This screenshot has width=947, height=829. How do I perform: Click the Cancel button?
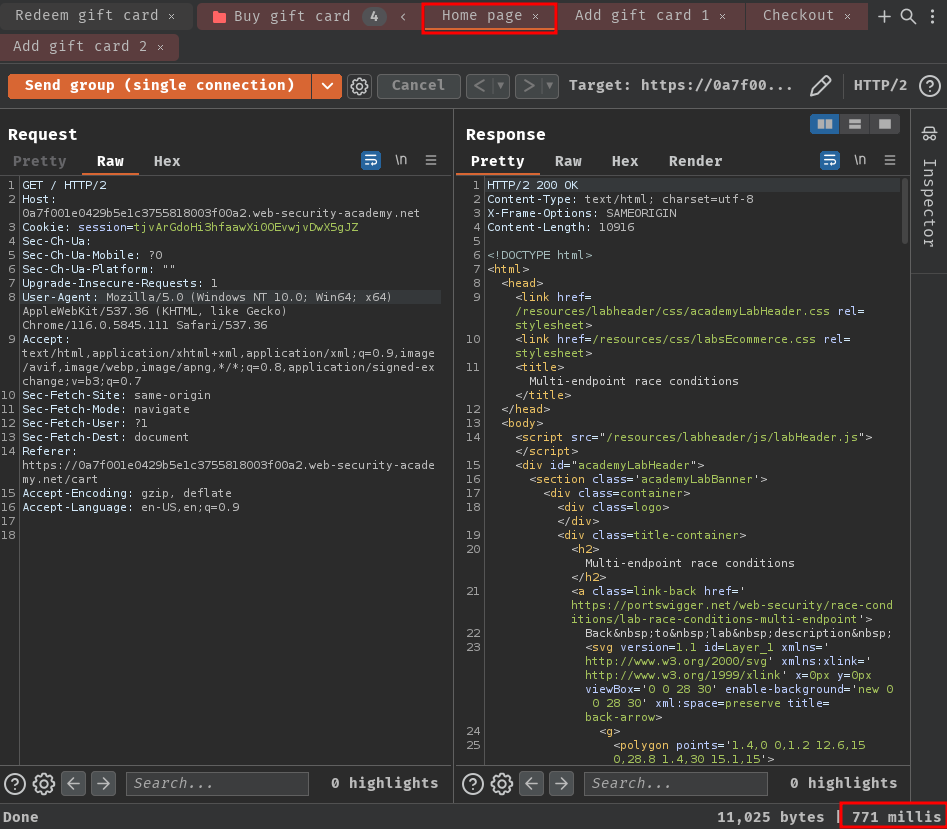point(419,86)
